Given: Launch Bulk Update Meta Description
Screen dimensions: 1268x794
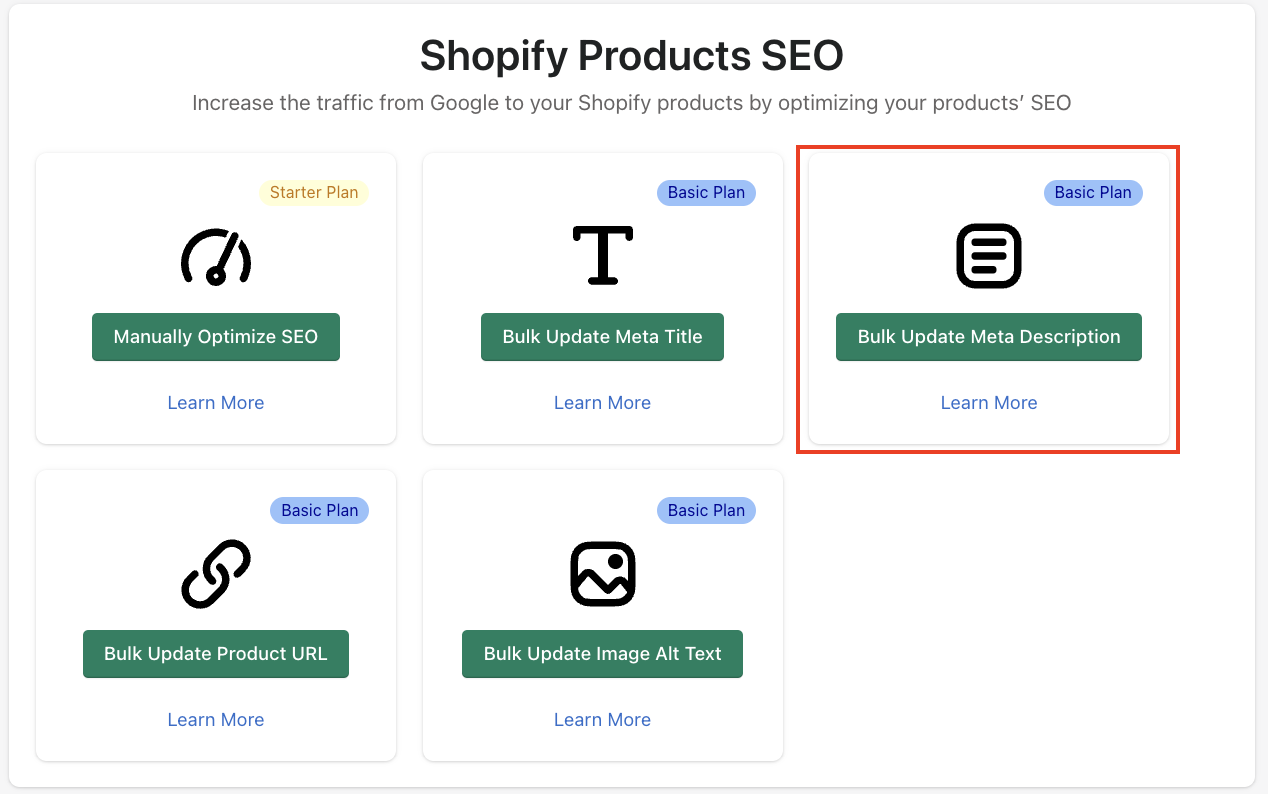Looking at the screenshot, I should point(989,337).
